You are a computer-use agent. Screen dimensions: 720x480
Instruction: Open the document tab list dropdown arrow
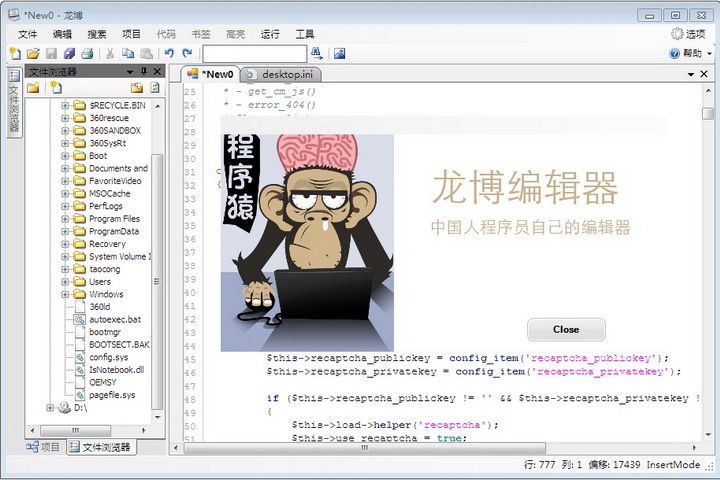point(689,74)
